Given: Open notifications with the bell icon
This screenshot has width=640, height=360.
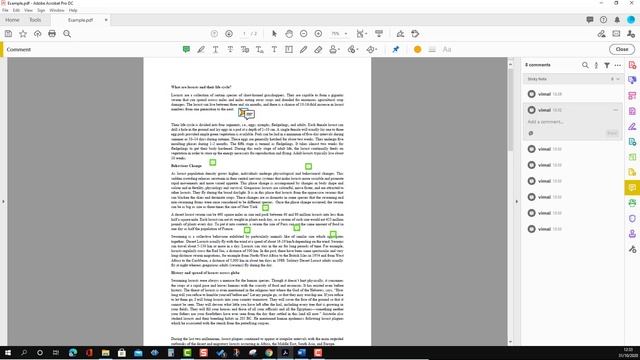Looking at the screenshot, I should pos(617,20).
